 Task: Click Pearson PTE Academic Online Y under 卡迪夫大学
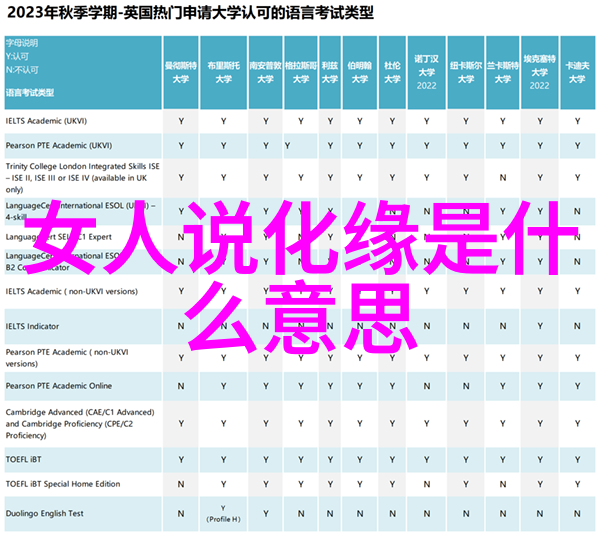click(577, 386)
